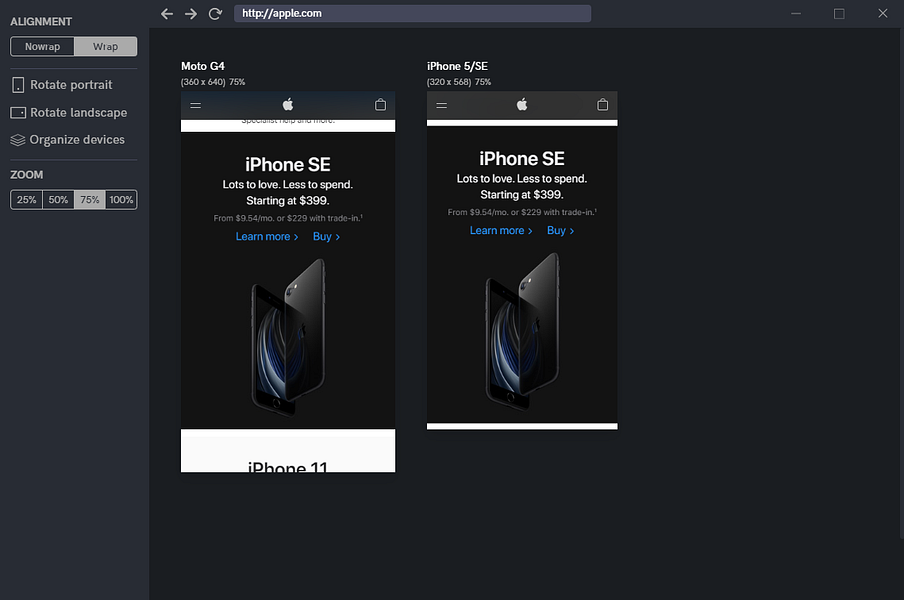Go back with the left arrow icon
Viewport: 904px width, 600px height.
point(167,14)
